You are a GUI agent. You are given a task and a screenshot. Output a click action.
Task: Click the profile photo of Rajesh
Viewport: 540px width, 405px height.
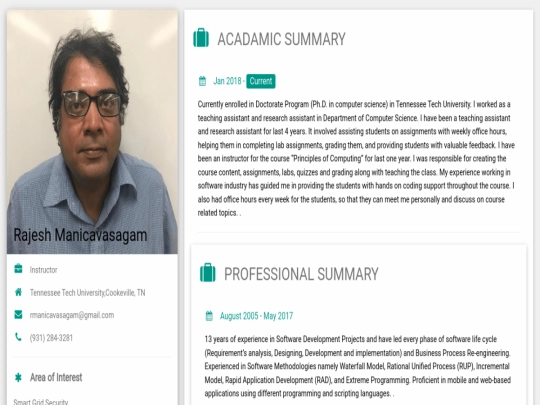(92, 132)
